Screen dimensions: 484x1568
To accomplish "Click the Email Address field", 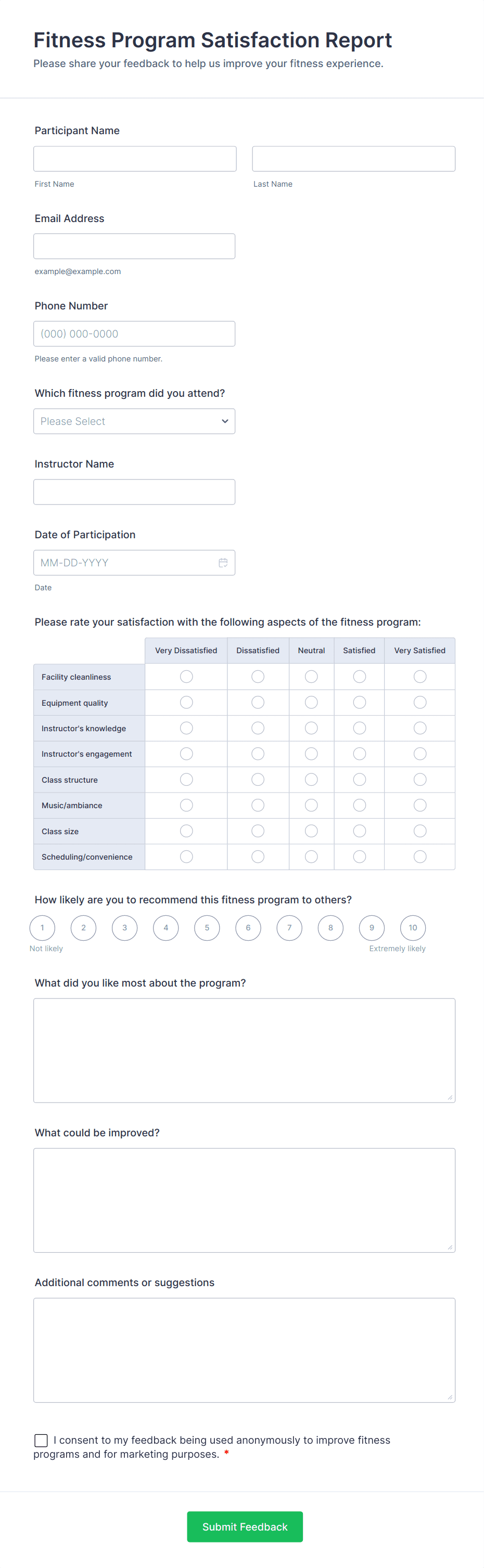I will coord(134,247).
